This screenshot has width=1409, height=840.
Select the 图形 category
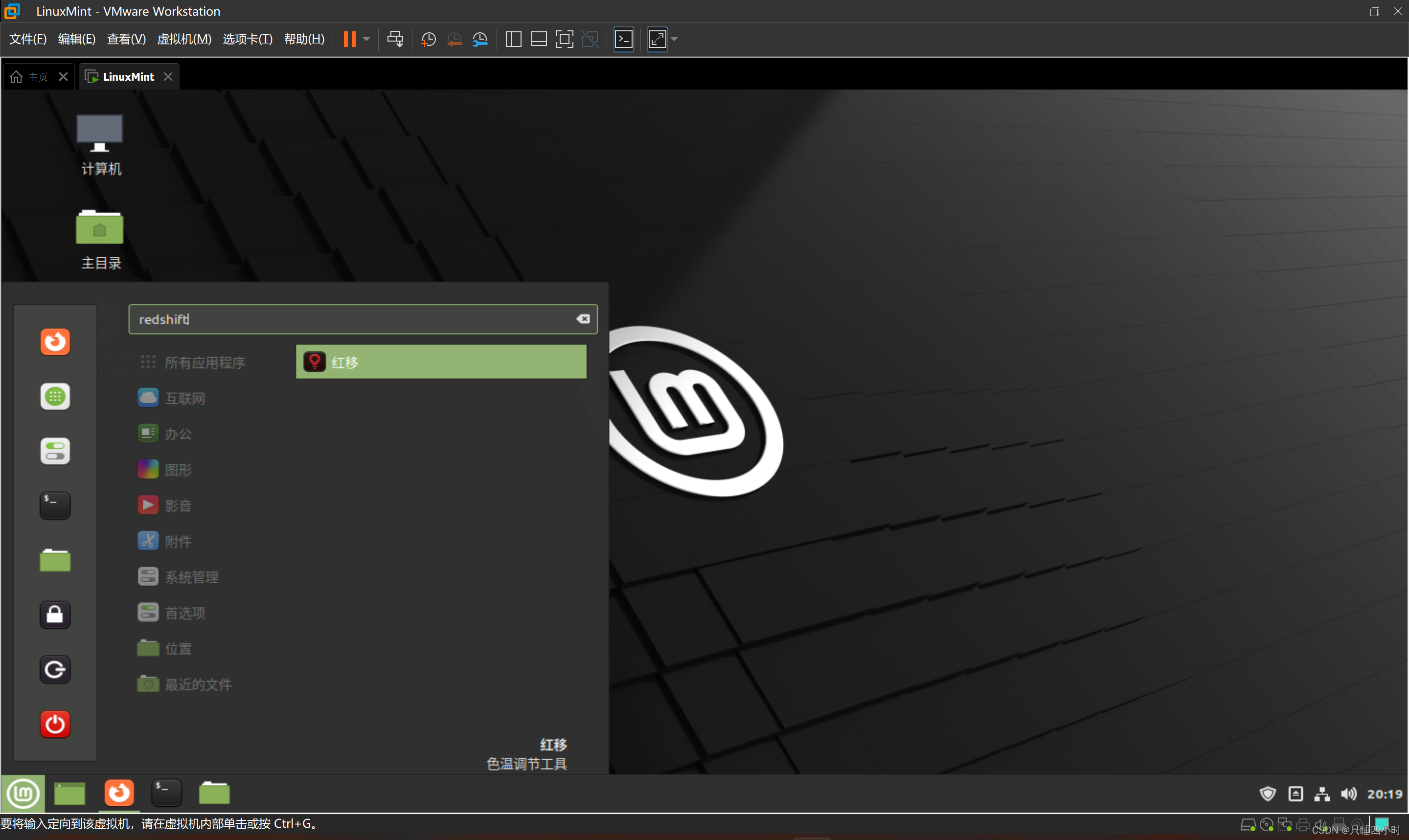pyautogui.click(x=165, y=469)
